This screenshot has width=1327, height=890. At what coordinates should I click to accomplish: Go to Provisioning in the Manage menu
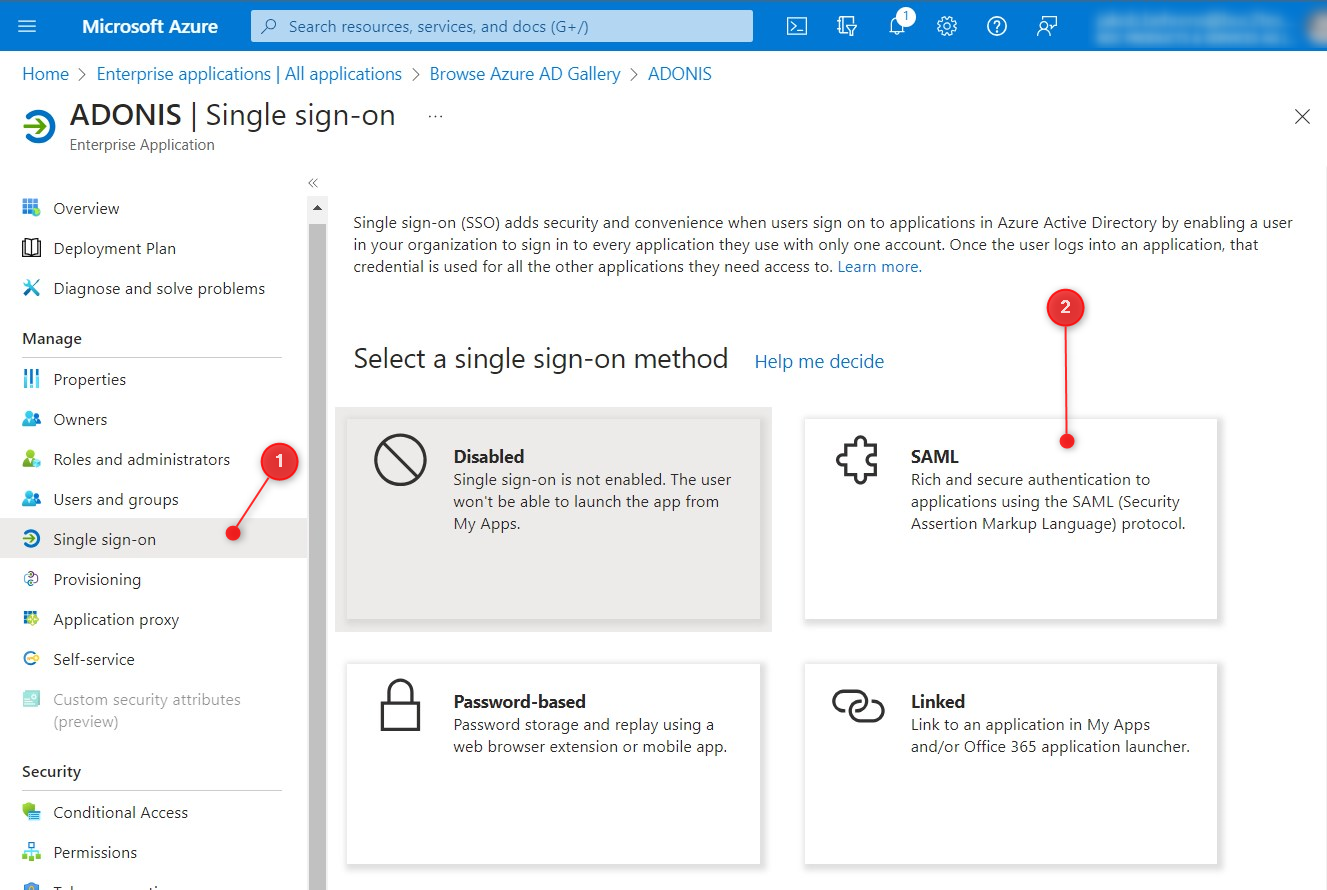97,580
